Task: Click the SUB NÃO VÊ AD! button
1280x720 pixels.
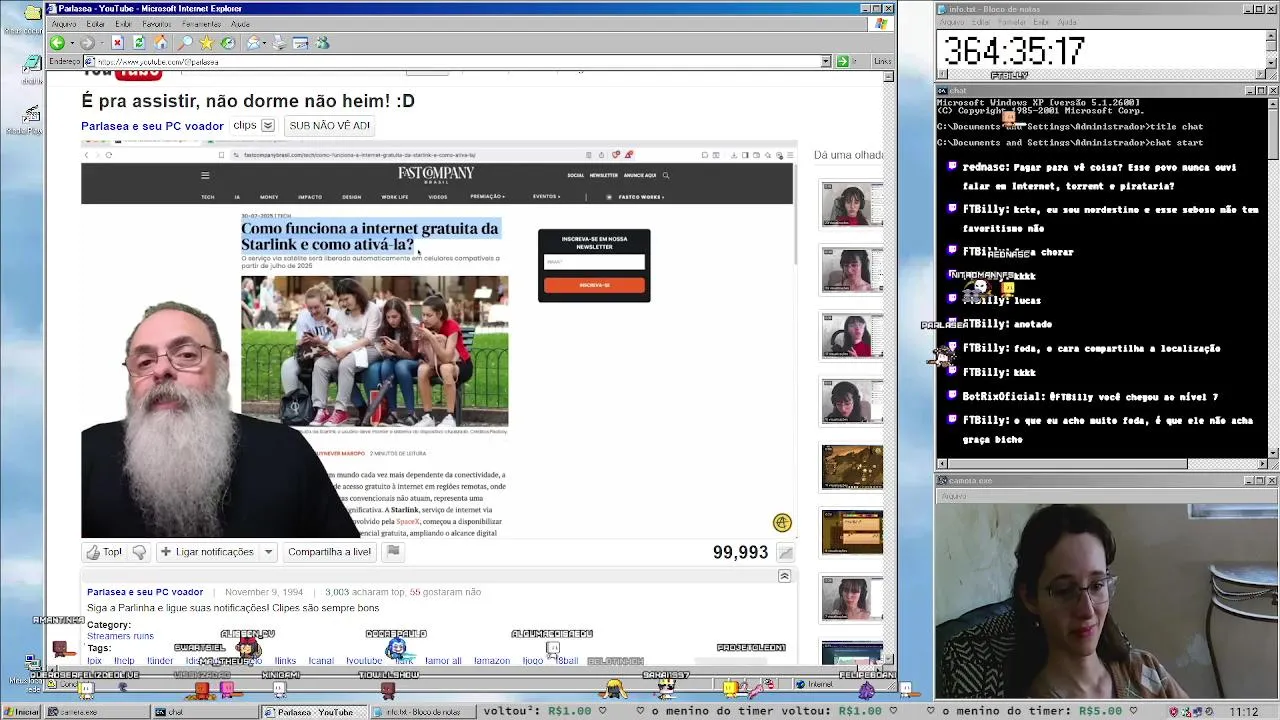Action: point(329,126)
